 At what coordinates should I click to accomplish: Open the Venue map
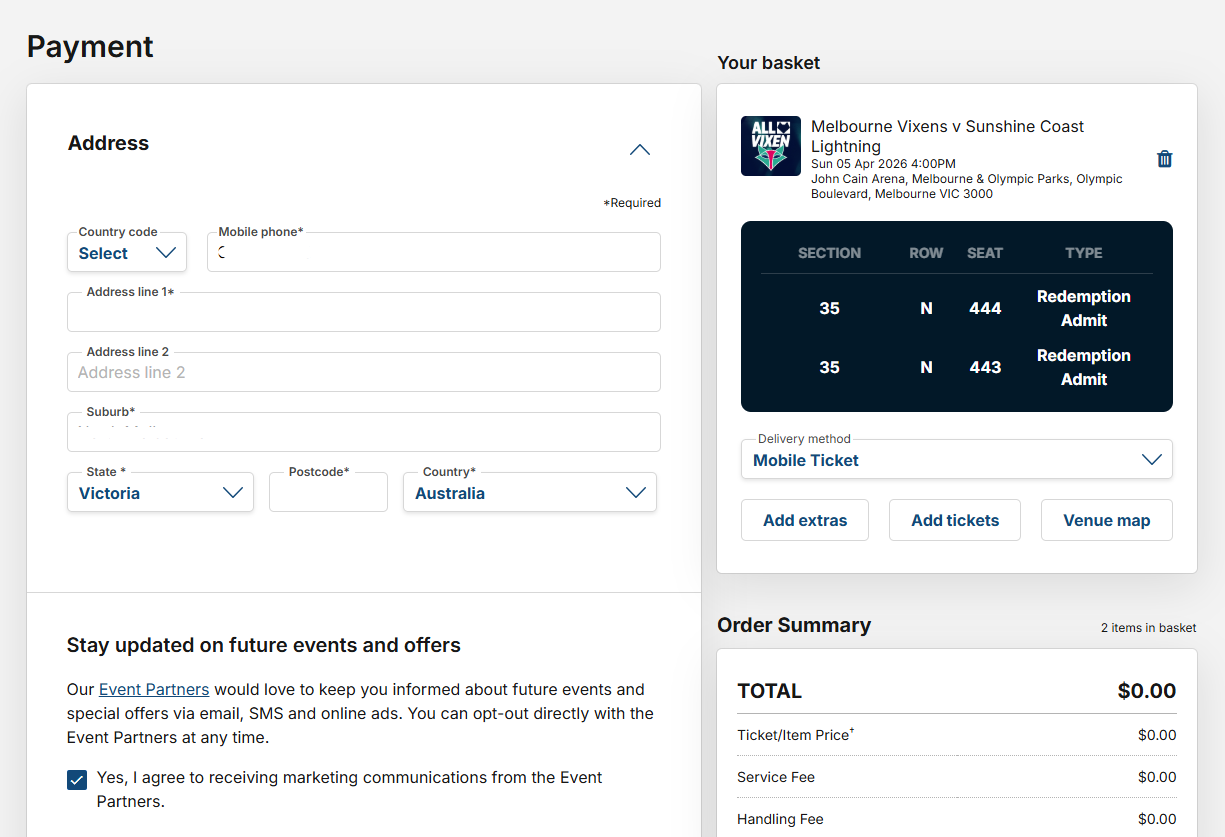tap(1106, 520)
